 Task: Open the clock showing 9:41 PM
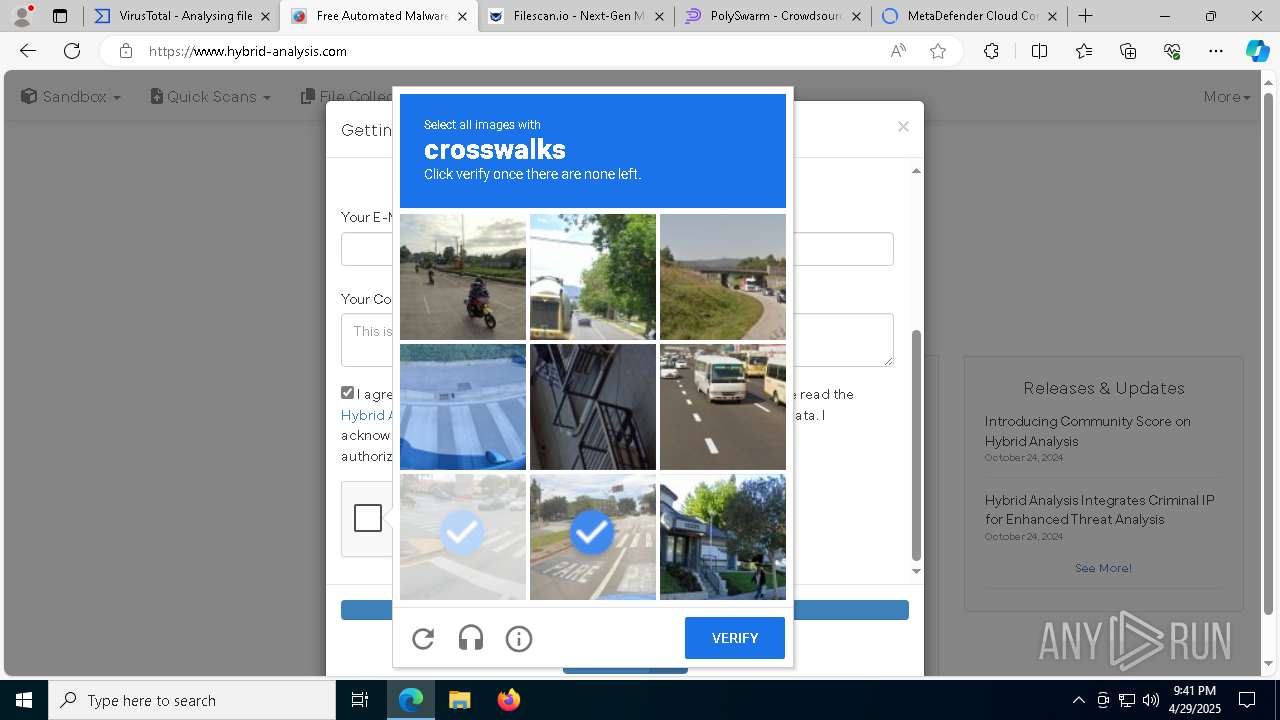pos(1195,700)
